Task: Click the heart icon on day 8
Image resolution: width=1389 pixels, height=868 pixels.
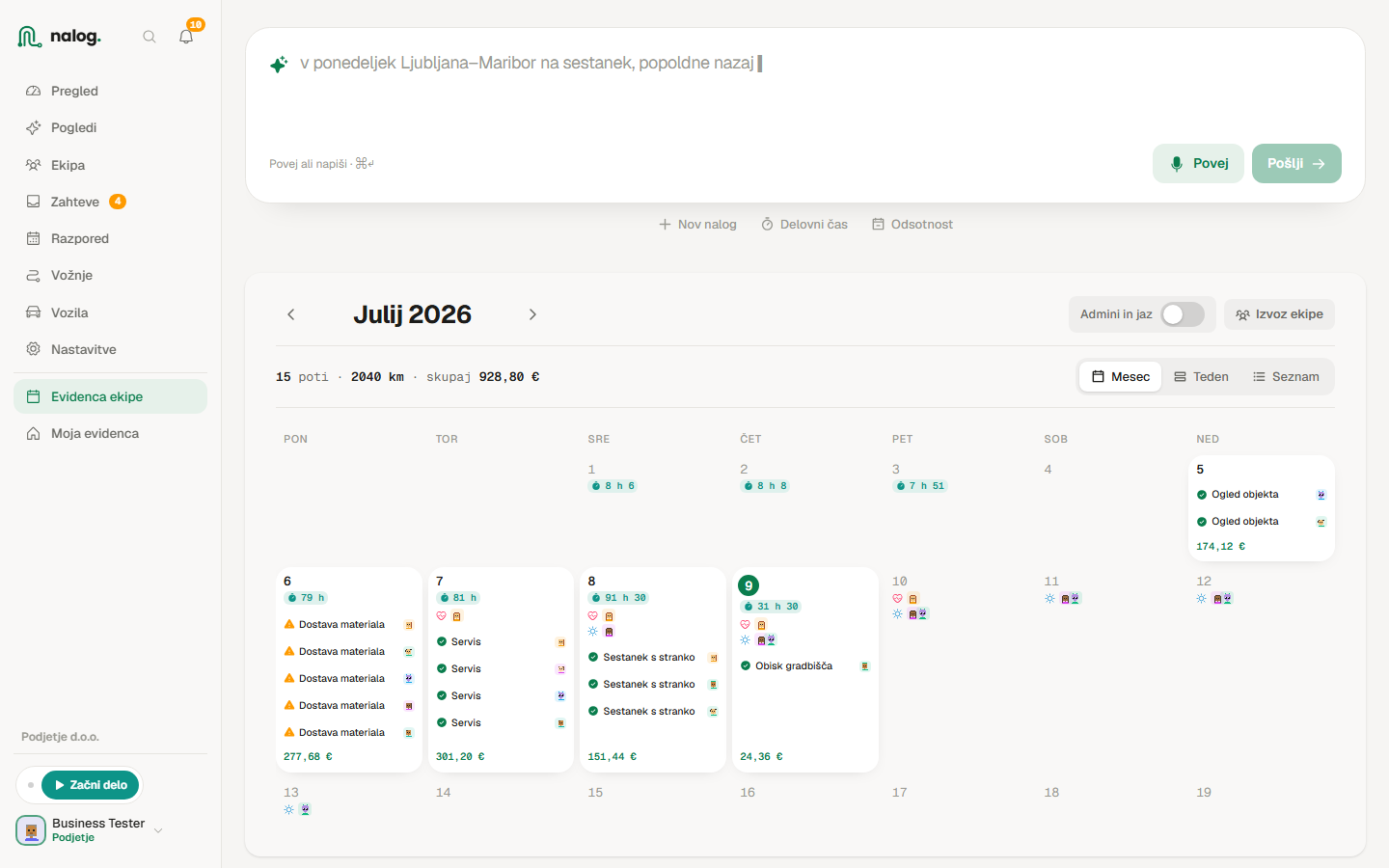Action: pos(593,616)
